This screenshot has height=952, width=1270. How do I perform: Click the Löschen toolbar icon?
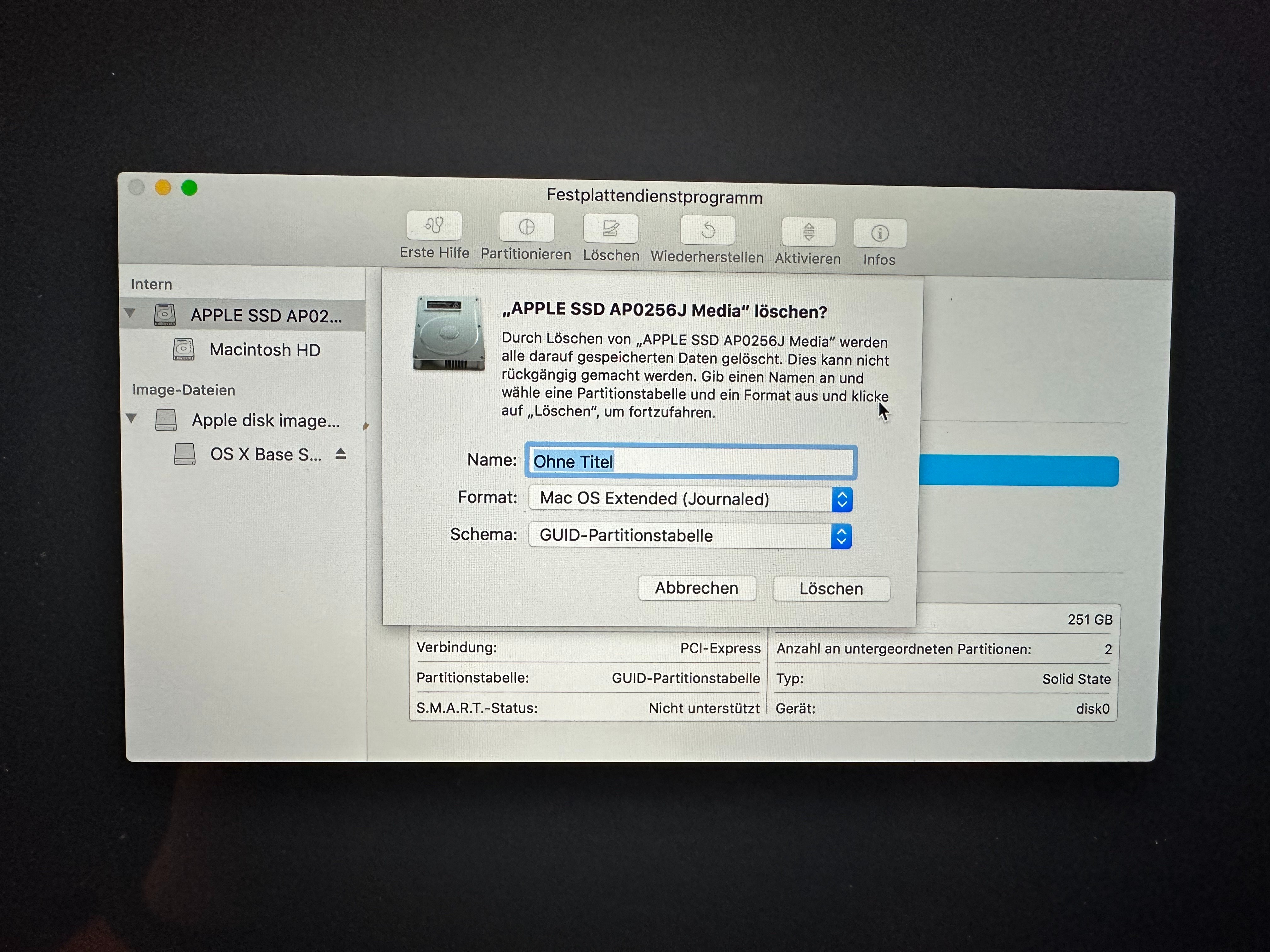[x=610, y=229]
